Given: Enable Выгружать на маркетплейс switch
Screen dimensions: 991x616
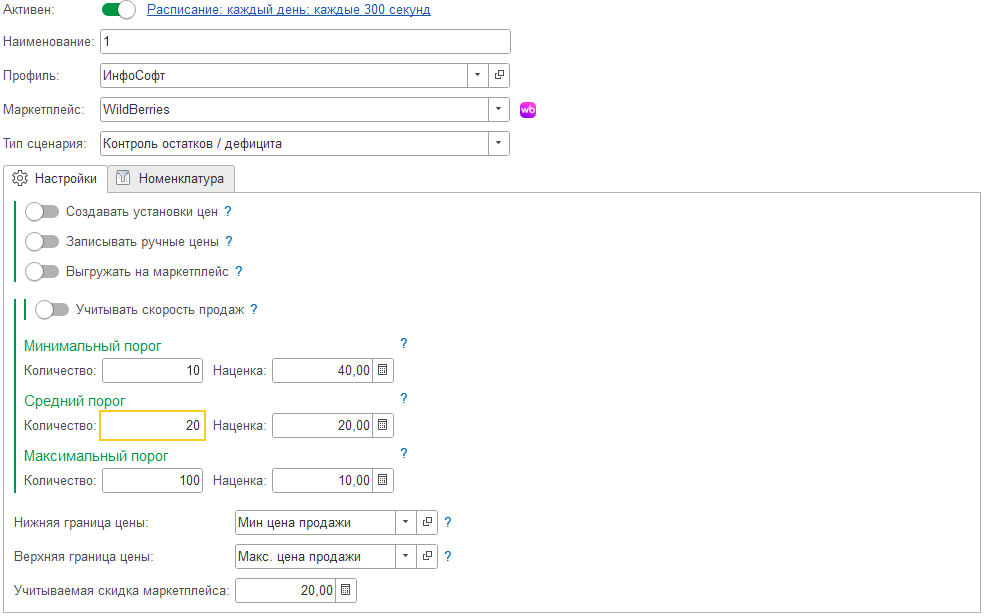Looking at the screenshot, I should 42,272.
